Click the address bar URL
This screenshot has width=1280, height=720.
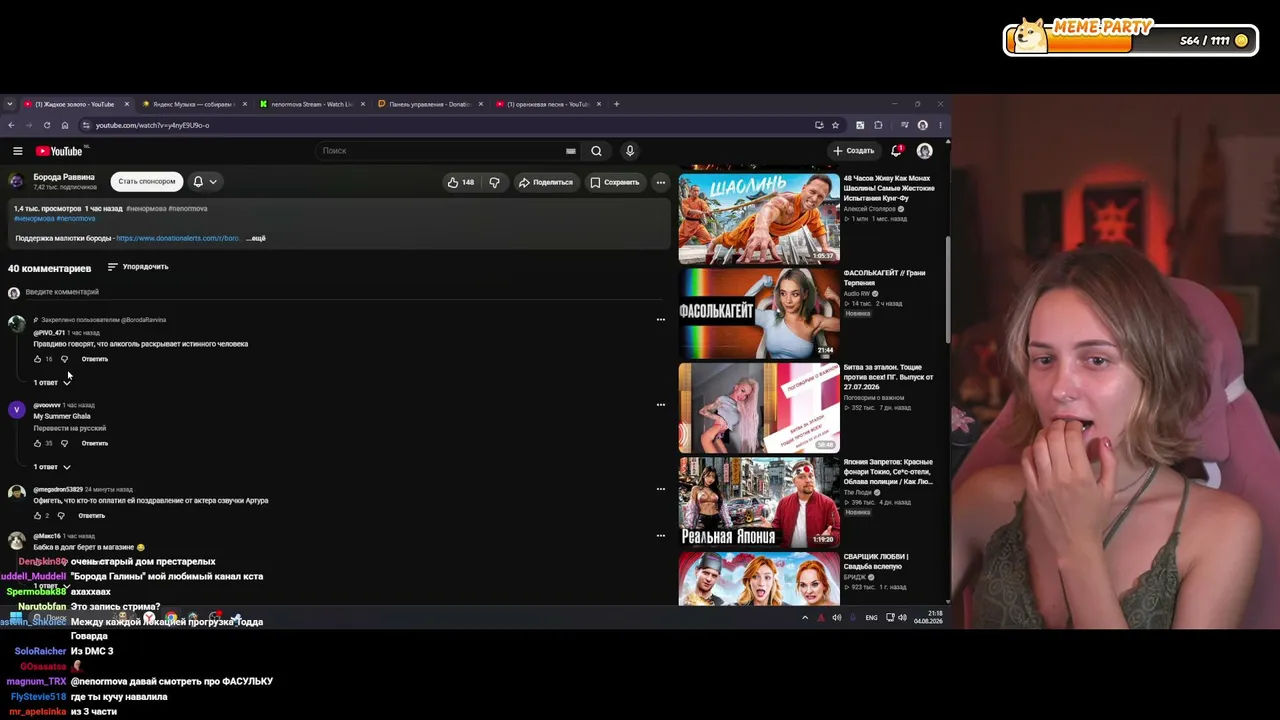pos(152,125)
